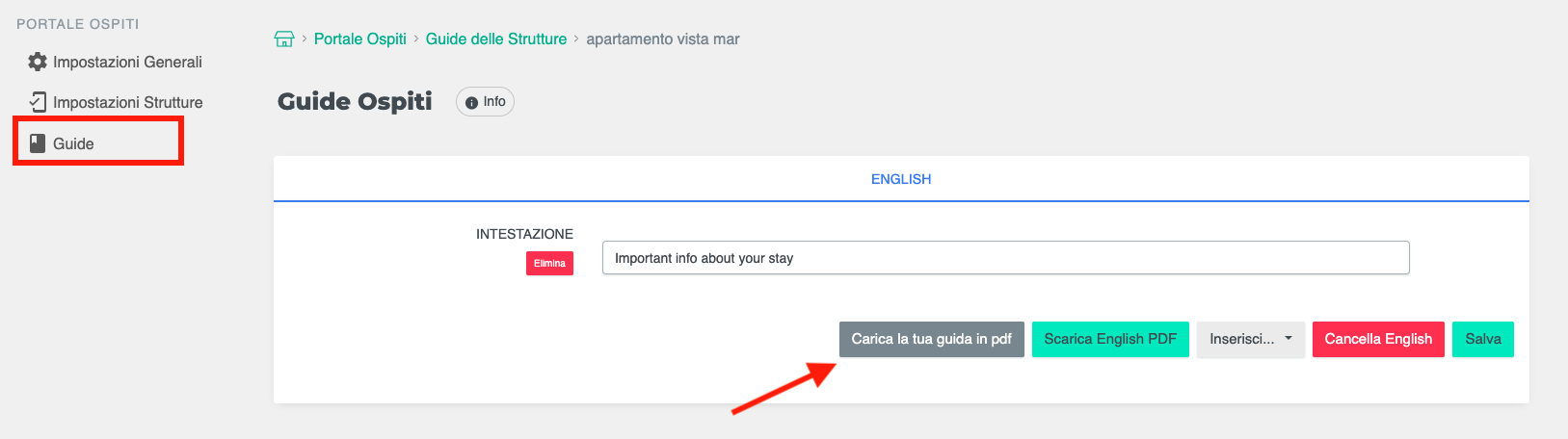Go to Portale Ospiti breadcrumb link
Image resolution: width=1568 pixels, height=439 pixels.
point(360,39)
